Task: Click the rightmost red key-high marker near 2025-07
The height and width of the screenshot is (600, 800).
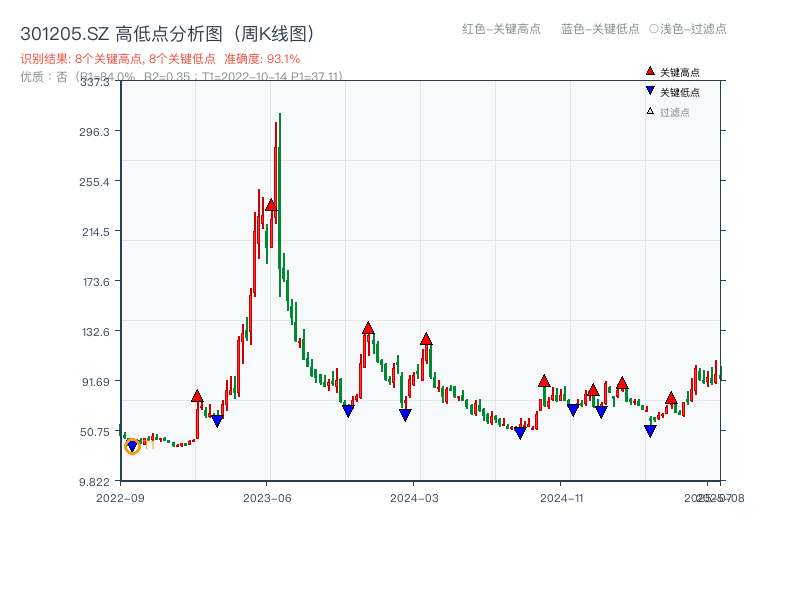Action: click(670, 397)
